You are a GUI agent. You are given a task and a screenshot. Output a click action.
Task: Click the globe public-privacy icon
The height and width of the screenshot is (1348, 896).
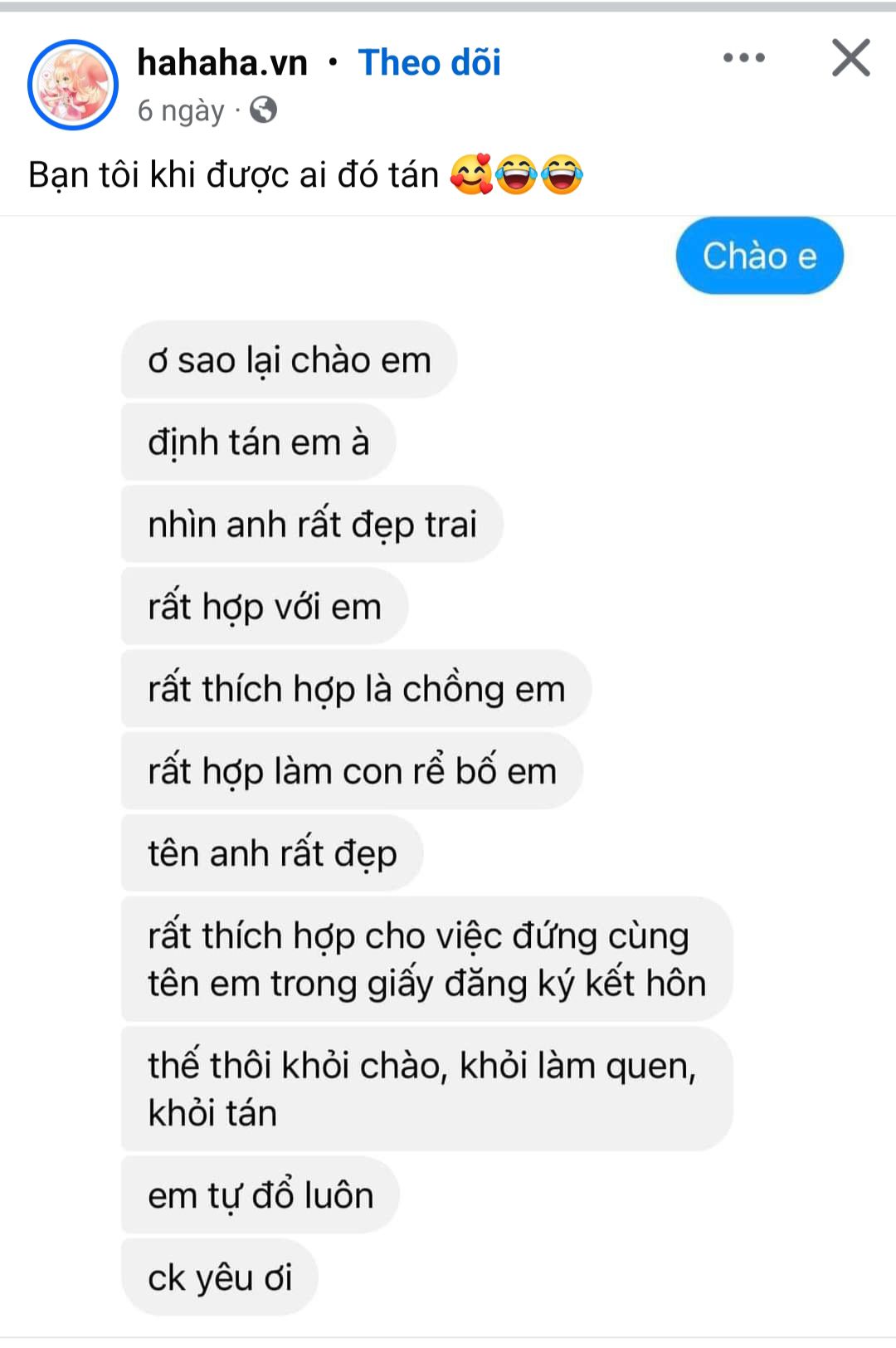263,110
